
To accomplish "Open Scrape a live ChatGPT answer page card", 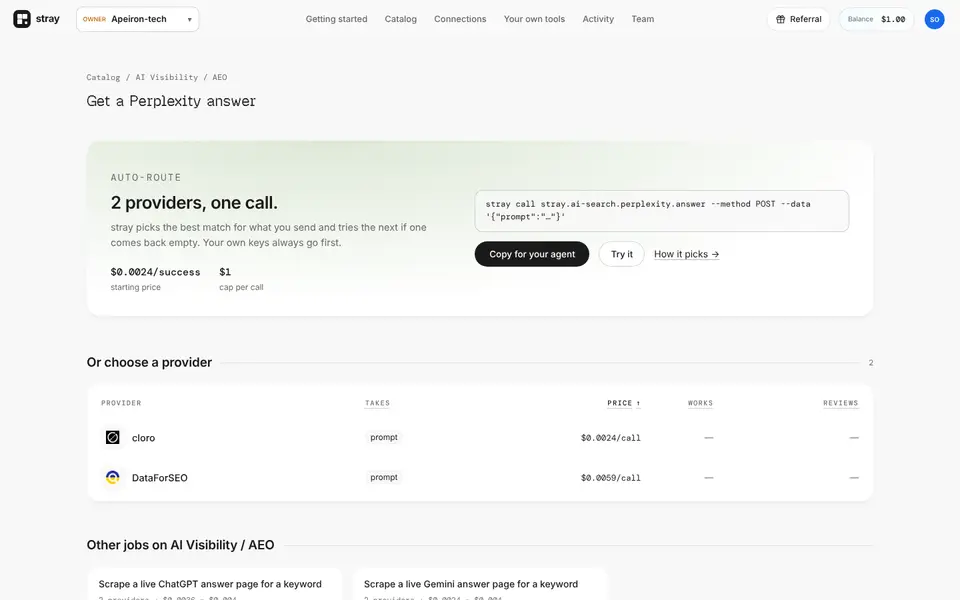I will [214, 585].
